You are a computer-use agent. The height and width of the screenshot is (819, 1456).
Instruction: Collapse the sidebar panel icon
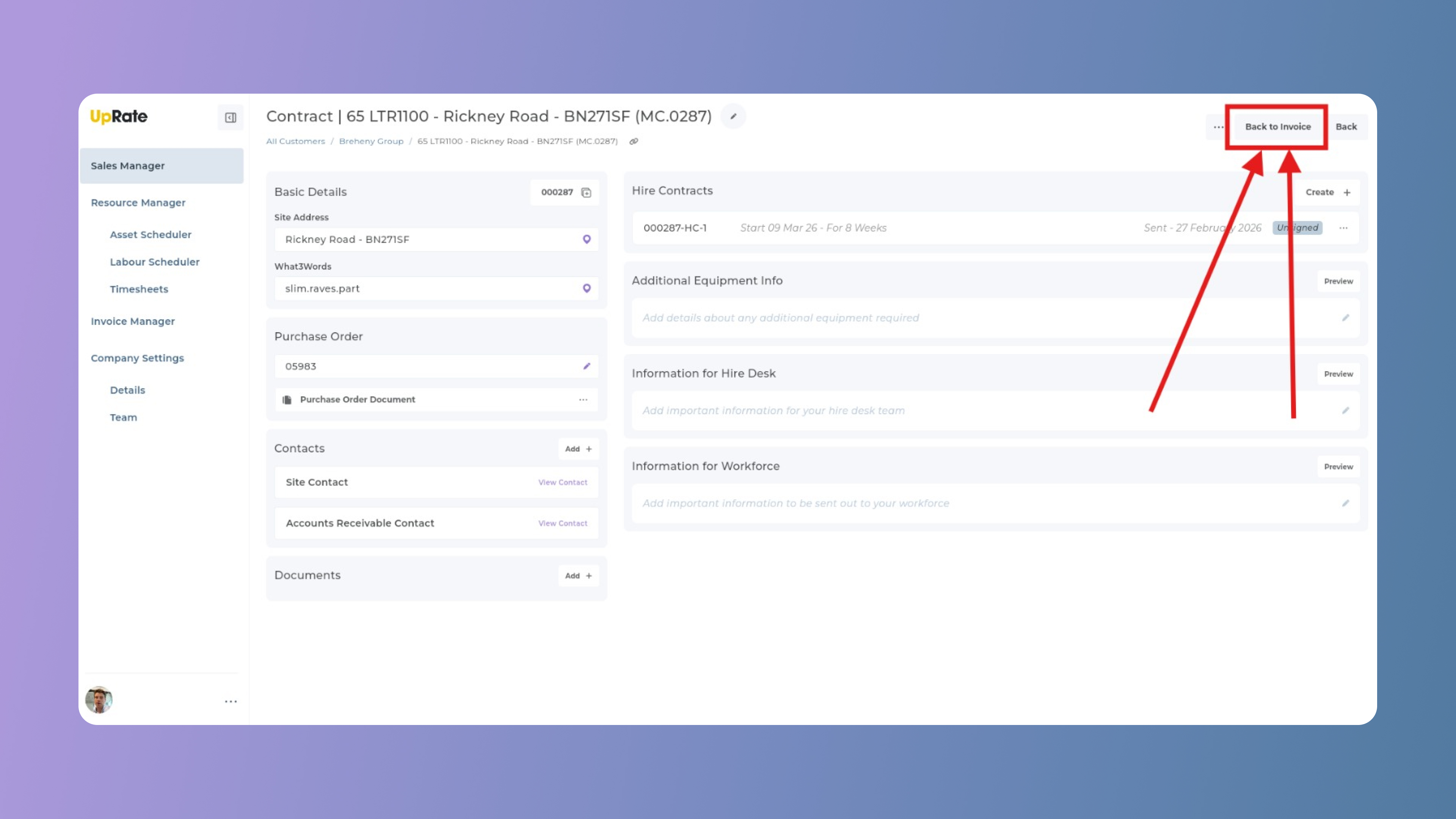[x=230, y=118]
